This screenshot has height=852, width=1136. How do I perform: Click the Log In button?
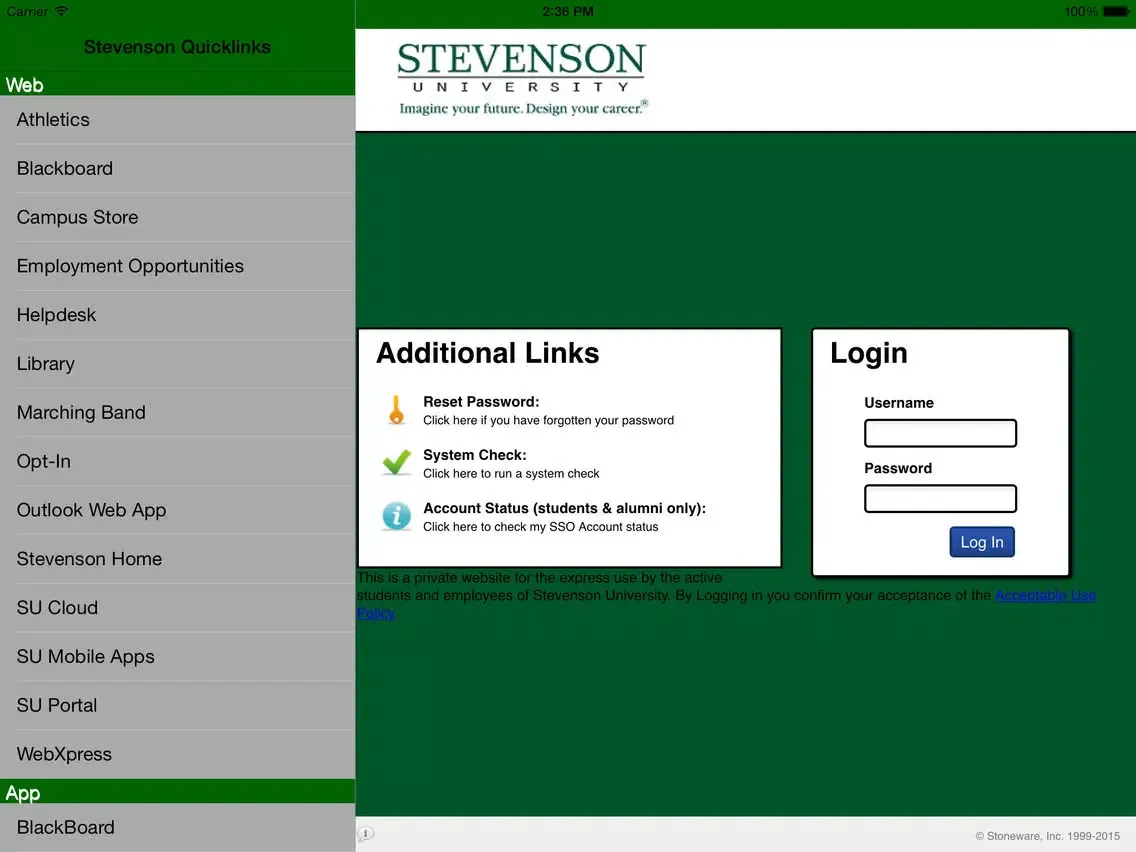point(982,542)
